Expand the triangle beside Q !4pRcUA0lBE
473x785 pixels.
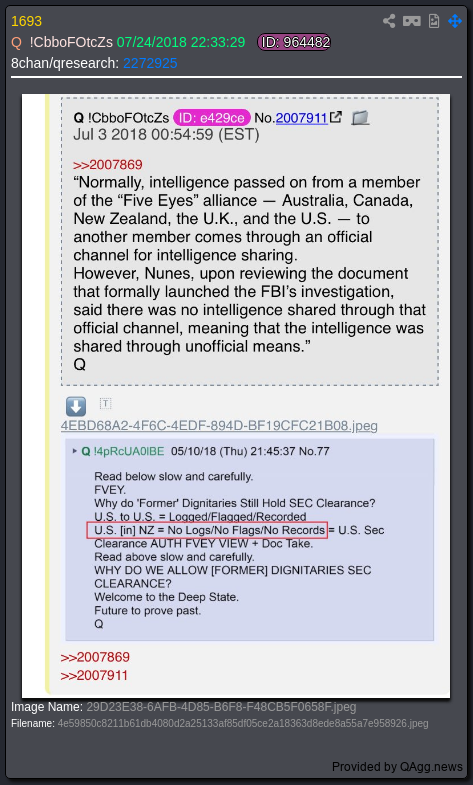click(75, 451)
